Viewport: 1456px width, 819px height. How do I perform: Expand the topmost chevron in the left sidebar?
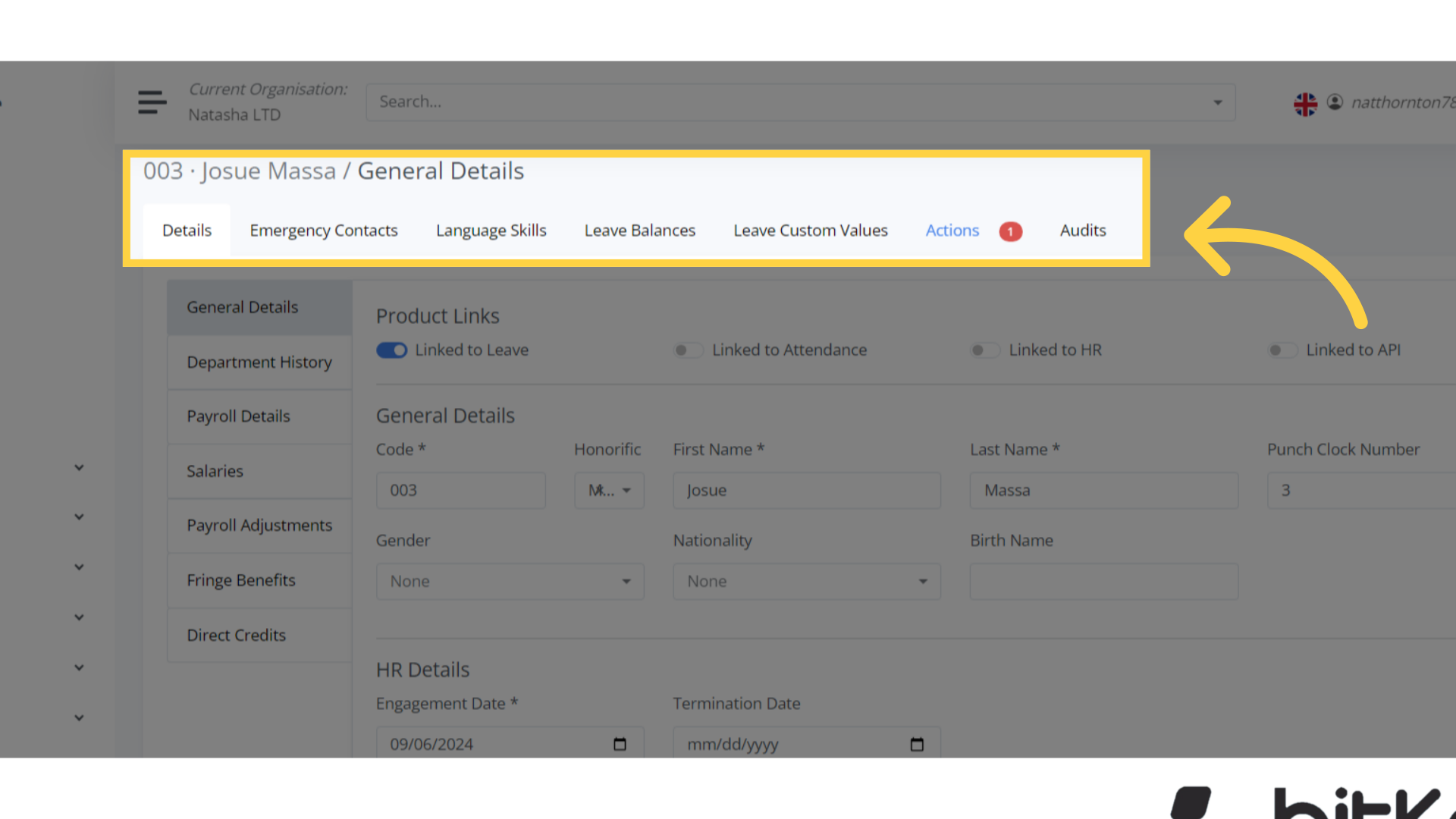[x=79, y=467]
